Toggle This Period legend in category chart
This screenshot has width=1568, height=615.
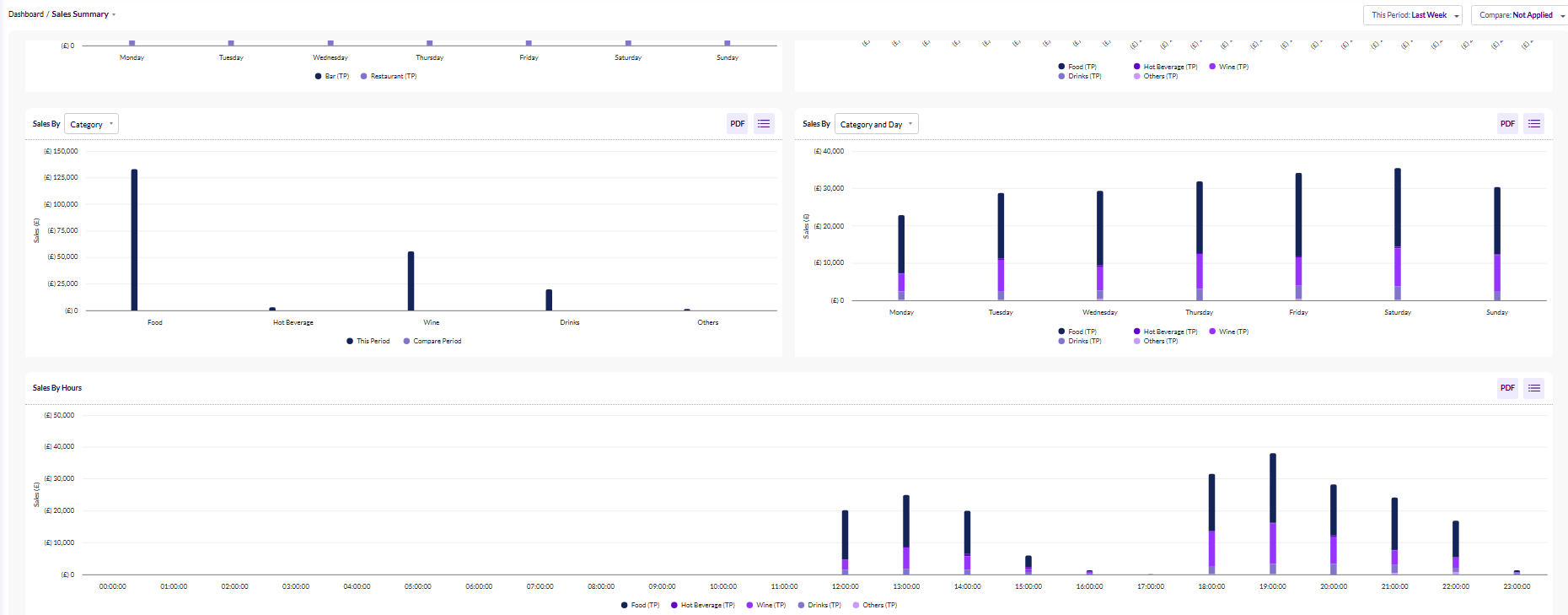(368, 342)
